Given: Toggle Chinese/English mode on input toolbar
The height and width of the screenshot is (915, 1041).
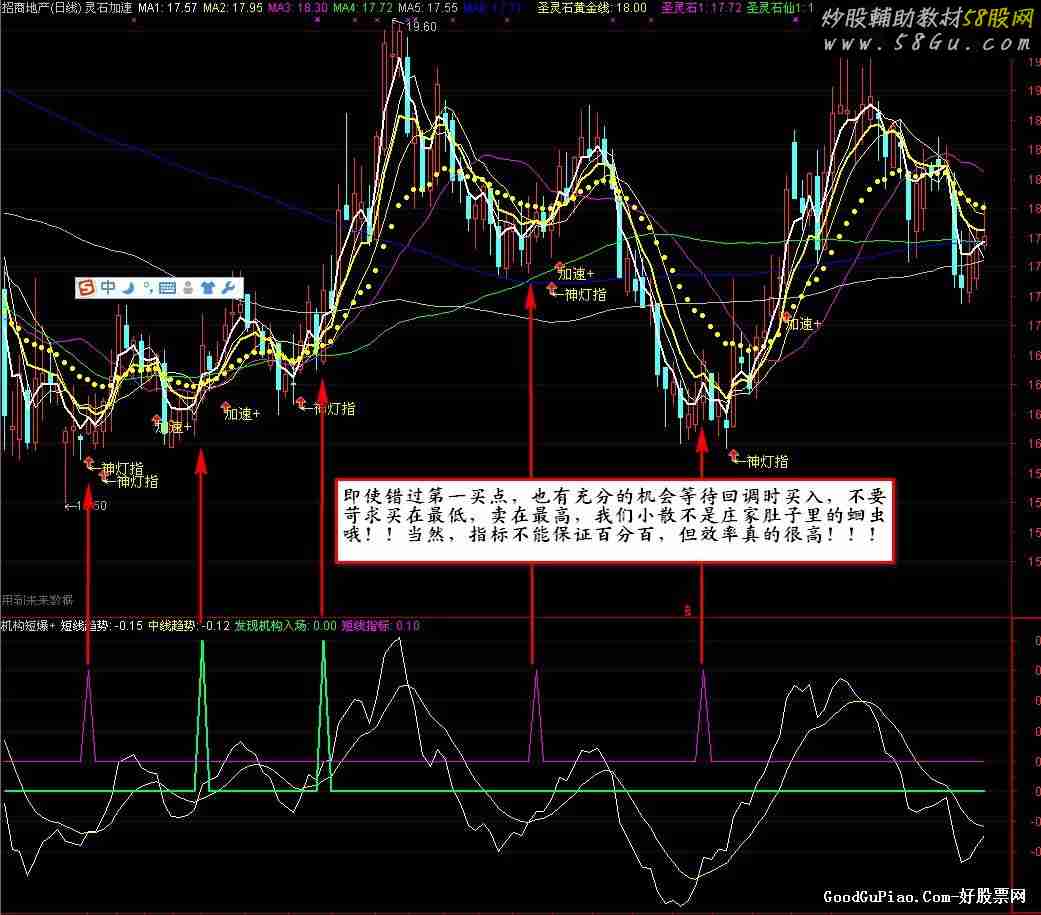Looking at the screenshot, I should pos(108,288).
